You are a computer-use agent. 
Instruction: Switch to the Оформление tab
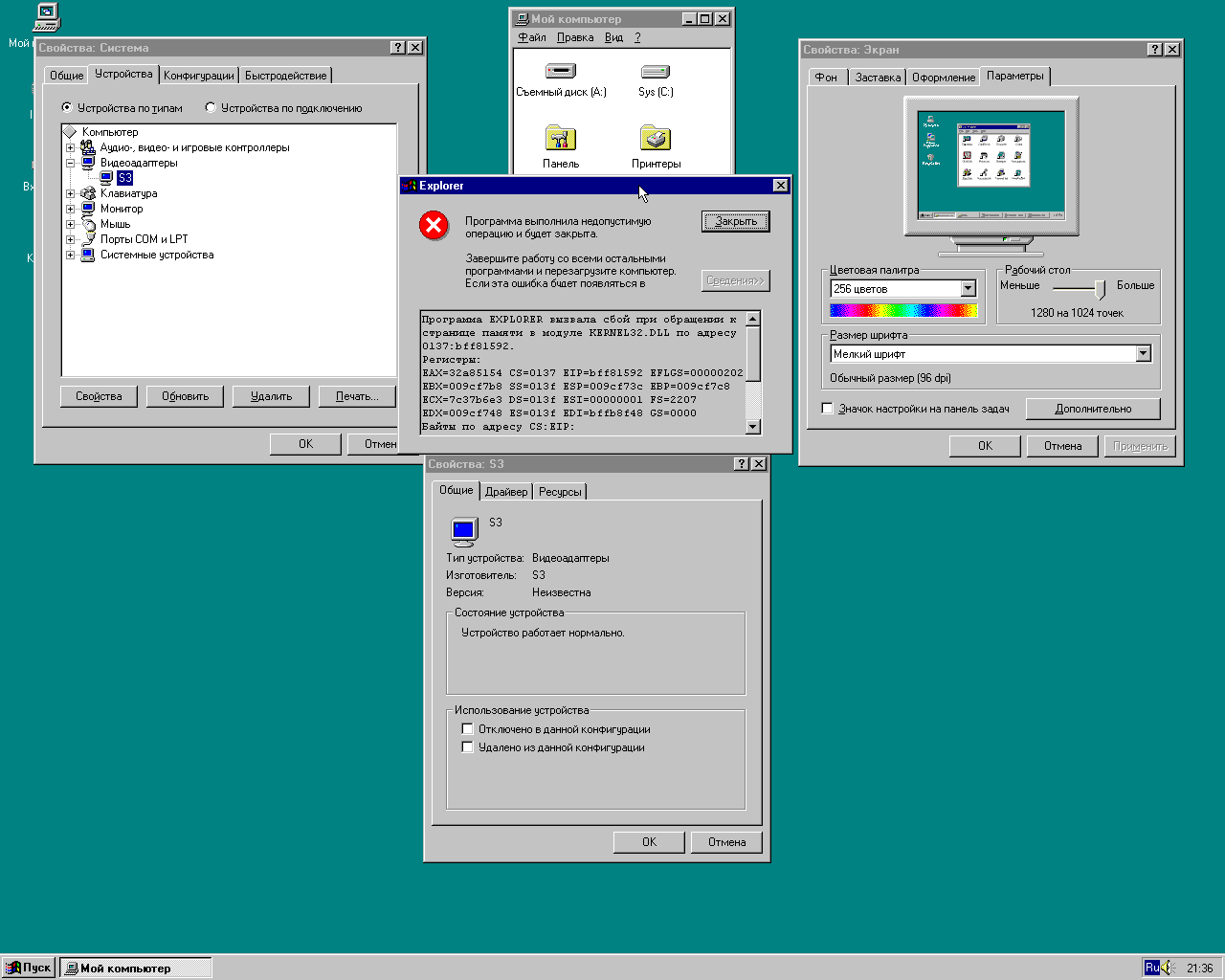click(x=944, y=78)
